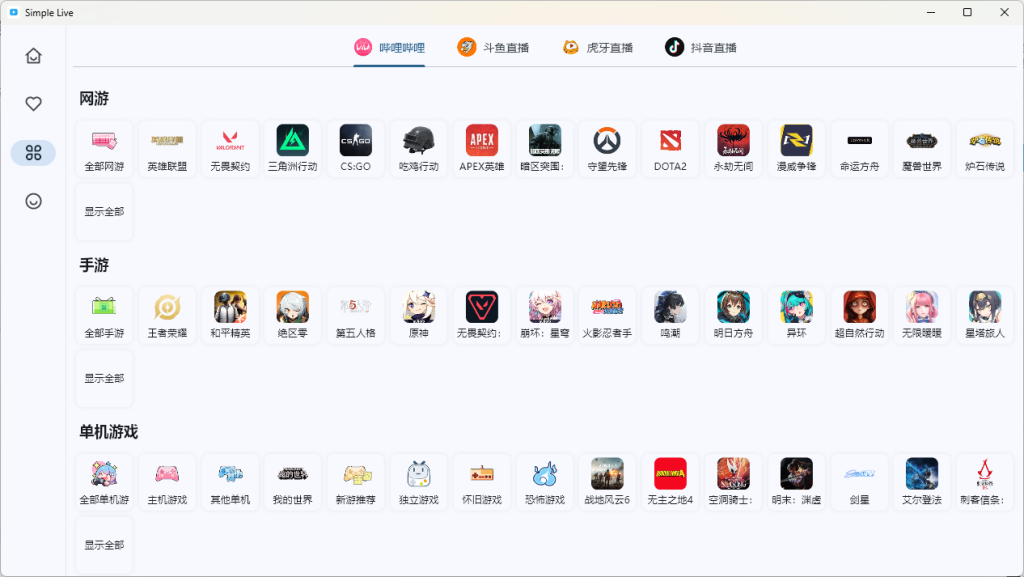This screenshot has width=1024, height=577.
Task: Expand 显示全部 under 单机游戏 section
Action: click(x=103, y=544)
